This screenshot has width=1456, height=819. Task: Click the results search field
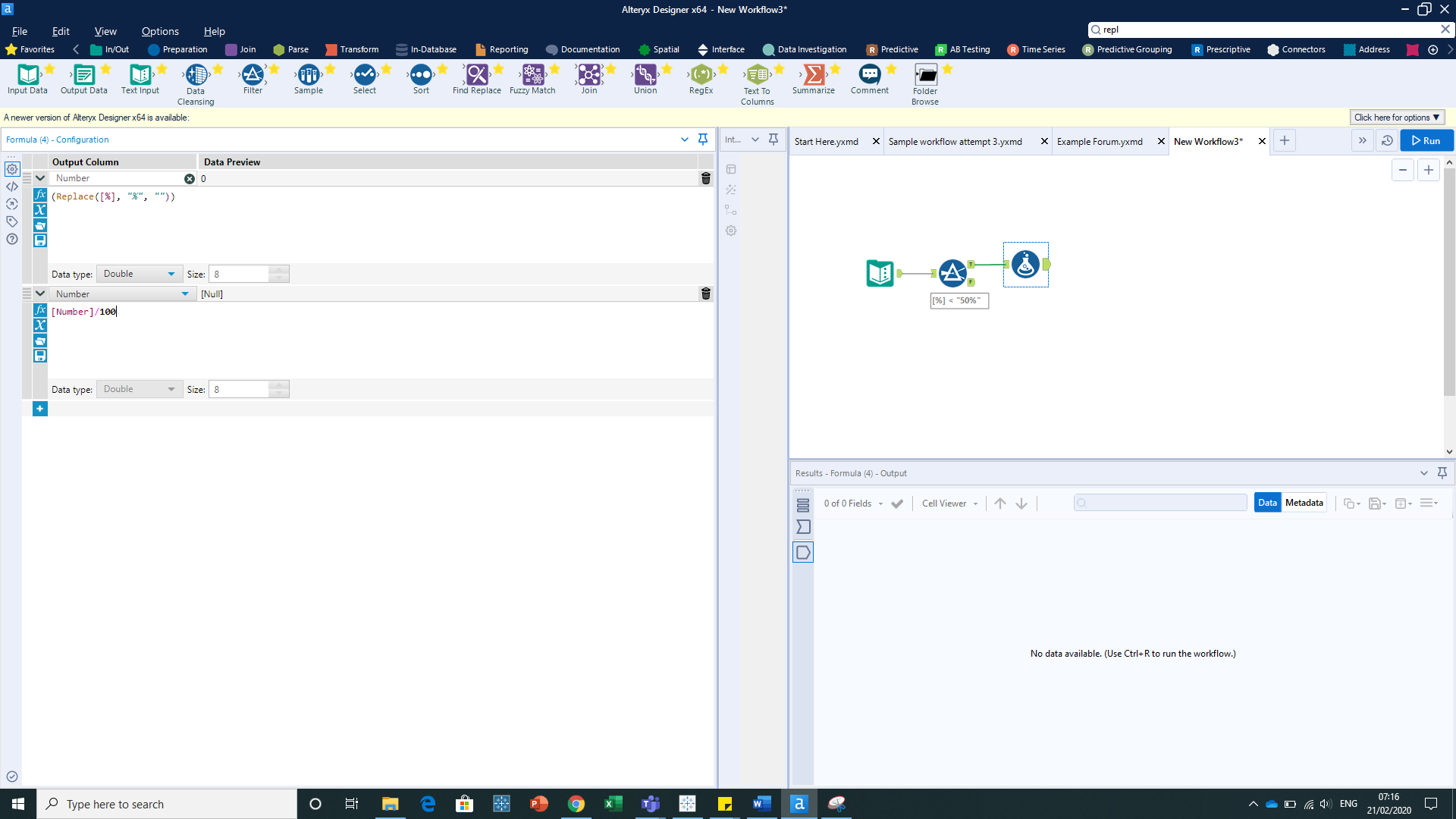(x=1160, y=503)
